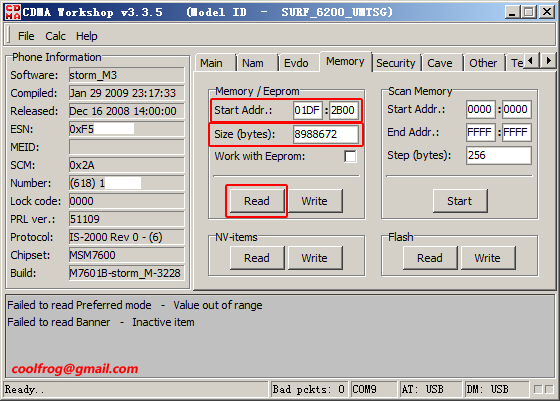560x401 pixels.
Task: Click the Bad pckts status bar entry
Action: 309,389
